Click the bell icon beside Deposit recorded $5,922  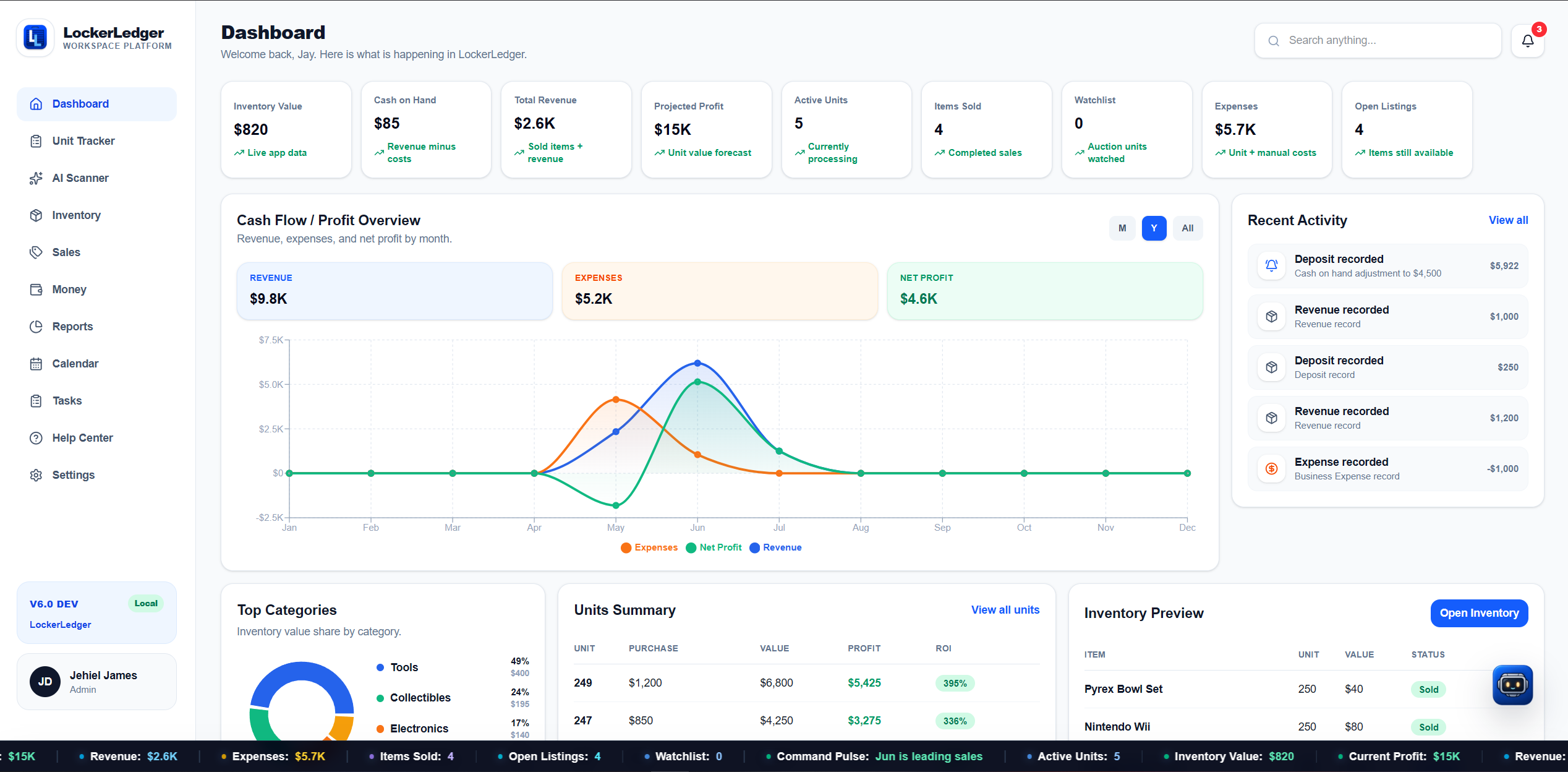pyautogui.click(x=1271, y=265)
